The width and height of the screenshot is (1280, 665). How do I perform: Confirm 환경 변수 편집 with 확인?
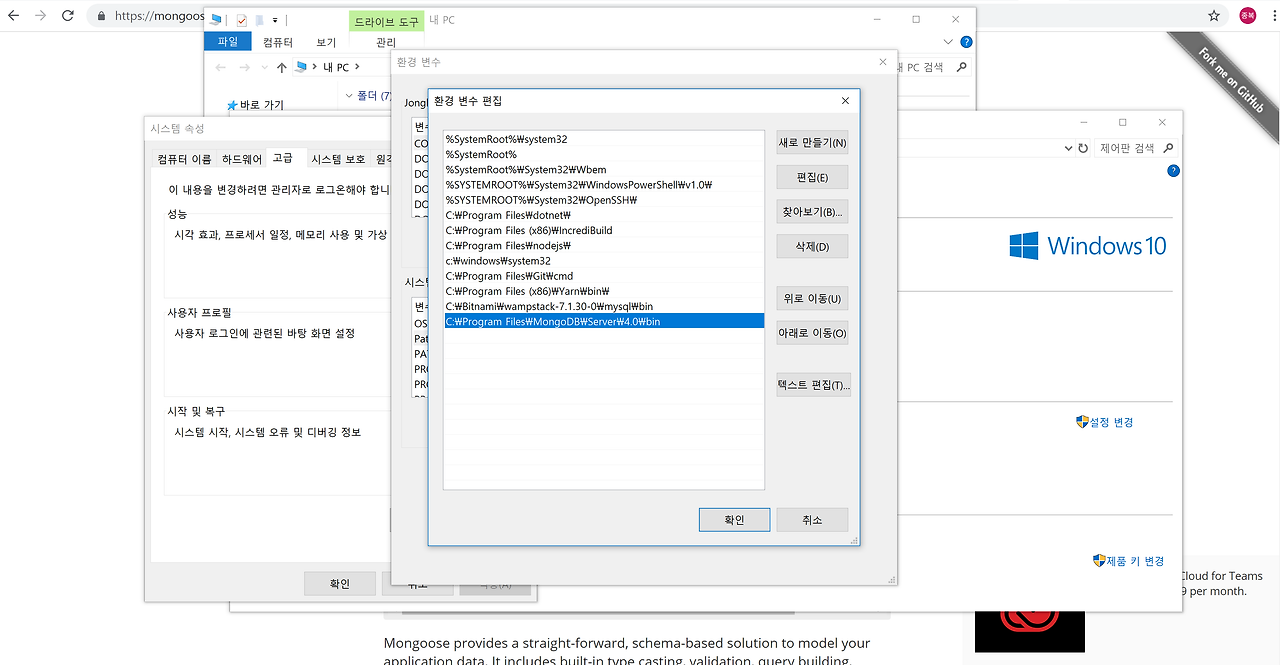(x=735, y=520)
